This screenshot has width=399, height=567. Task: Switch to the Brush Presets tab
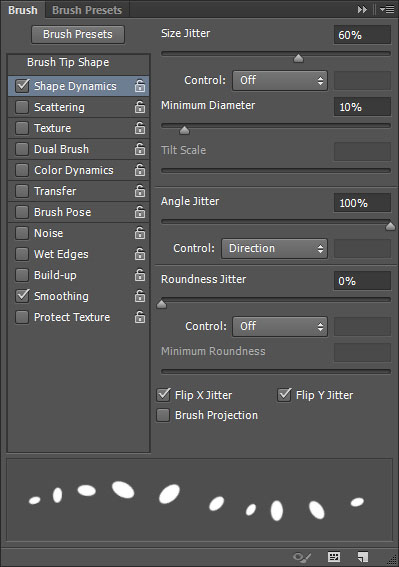tap(87, 10)
